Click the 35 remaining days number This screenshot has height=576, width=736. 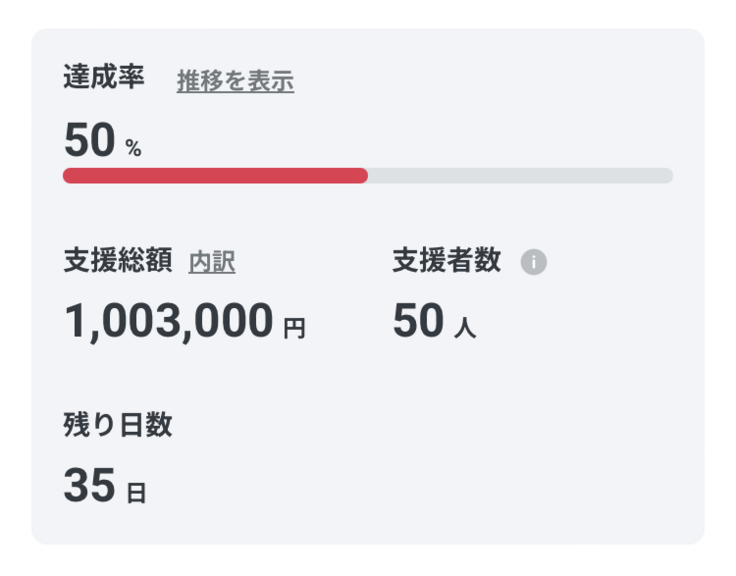click(90, 485)
